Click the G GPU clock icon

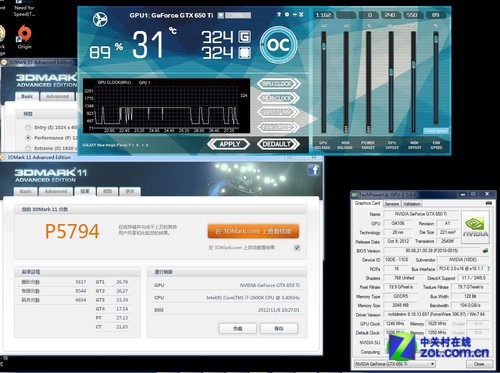tap(245, 37)
